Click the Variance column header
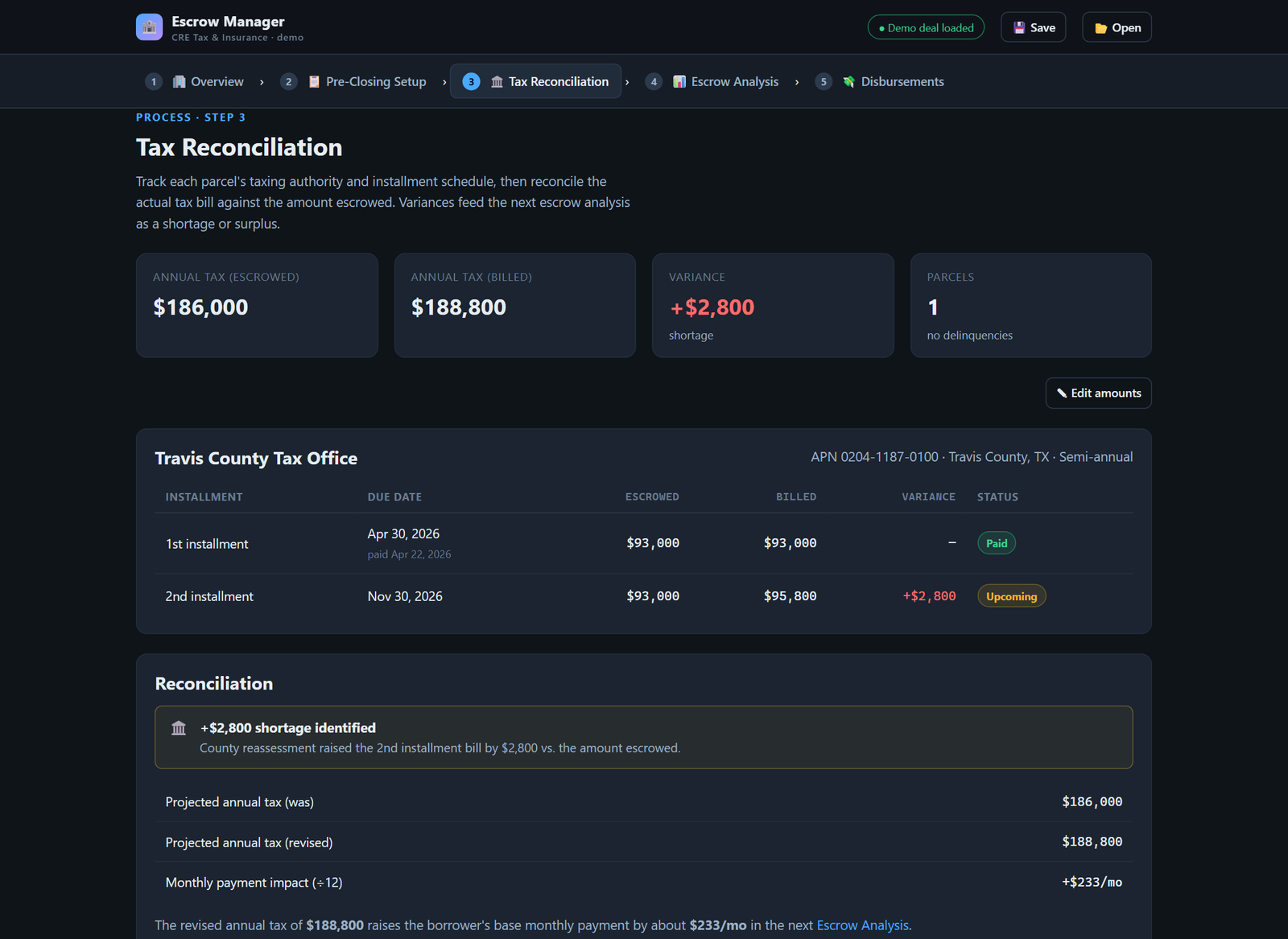Image resolution: width=1288 pixels, height=939 pixels. tap(928, 497)
